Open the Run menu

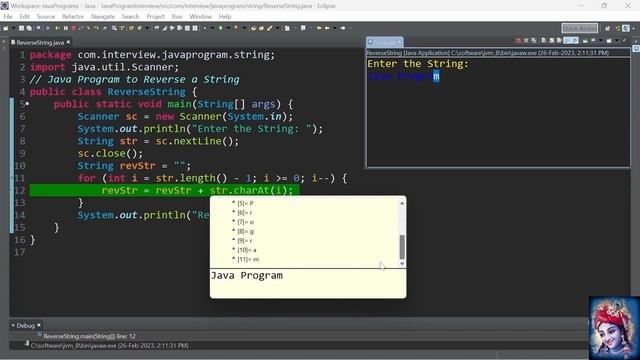(x=177, y=16)
